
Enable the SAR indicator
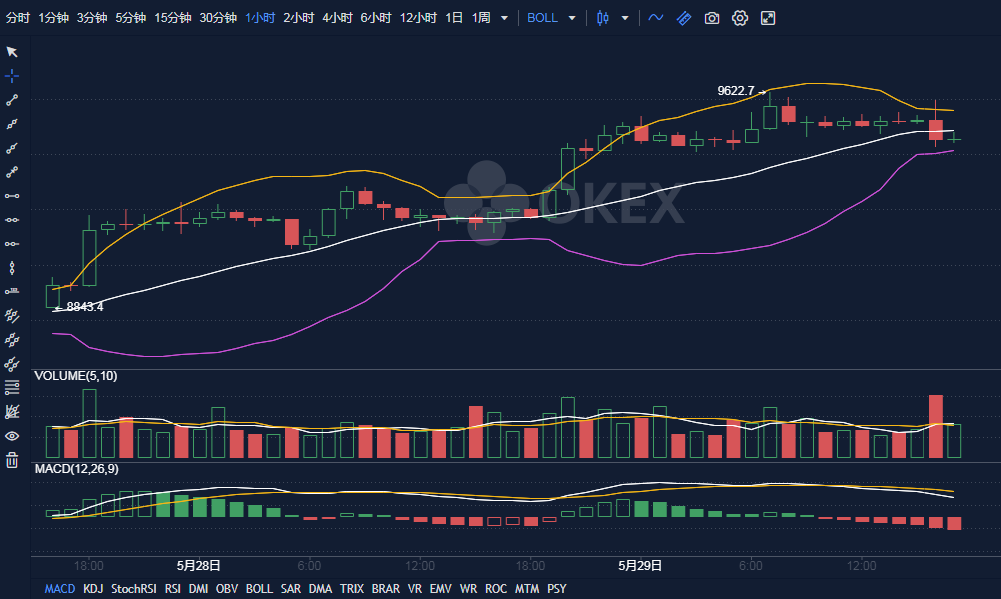tap(291, 589)
